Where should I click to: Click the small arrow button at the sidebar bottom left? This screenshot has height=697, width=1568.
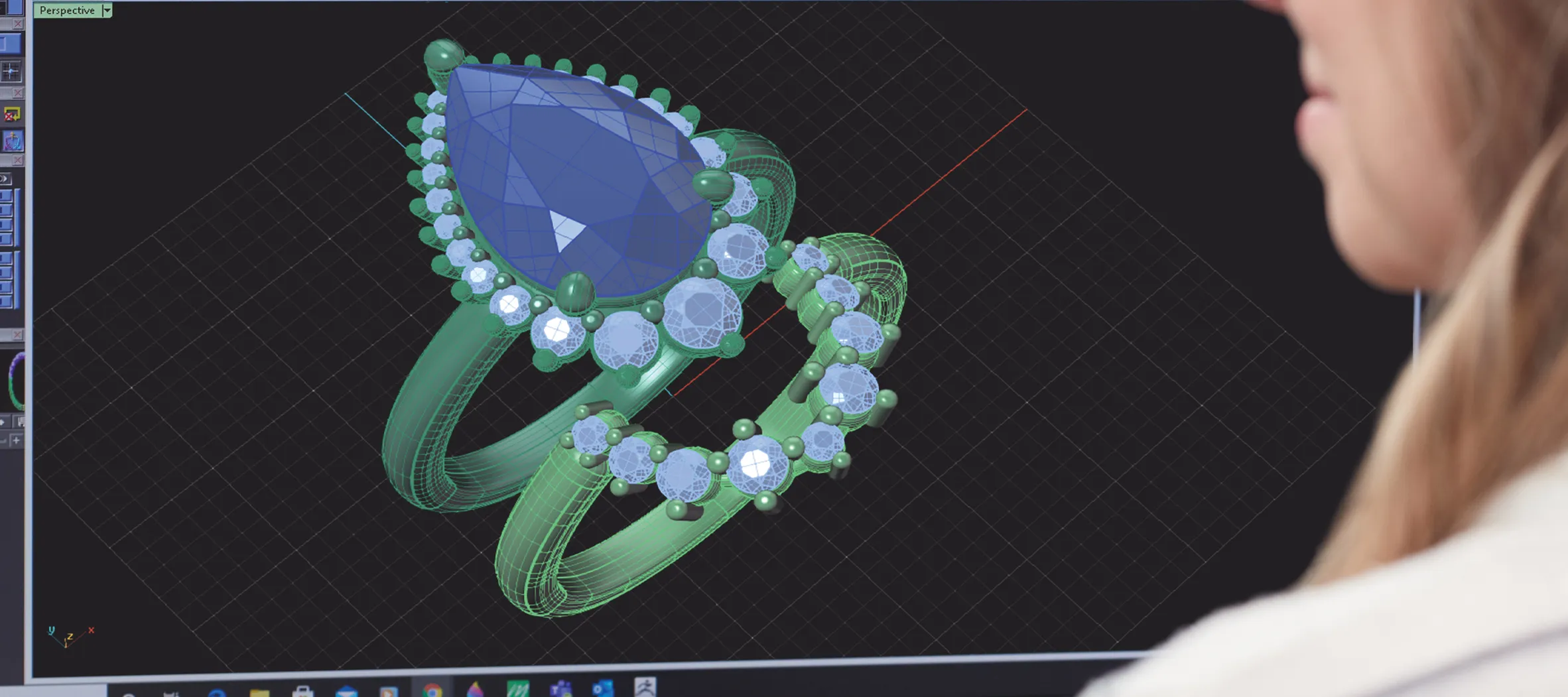(x=3, y=422)
